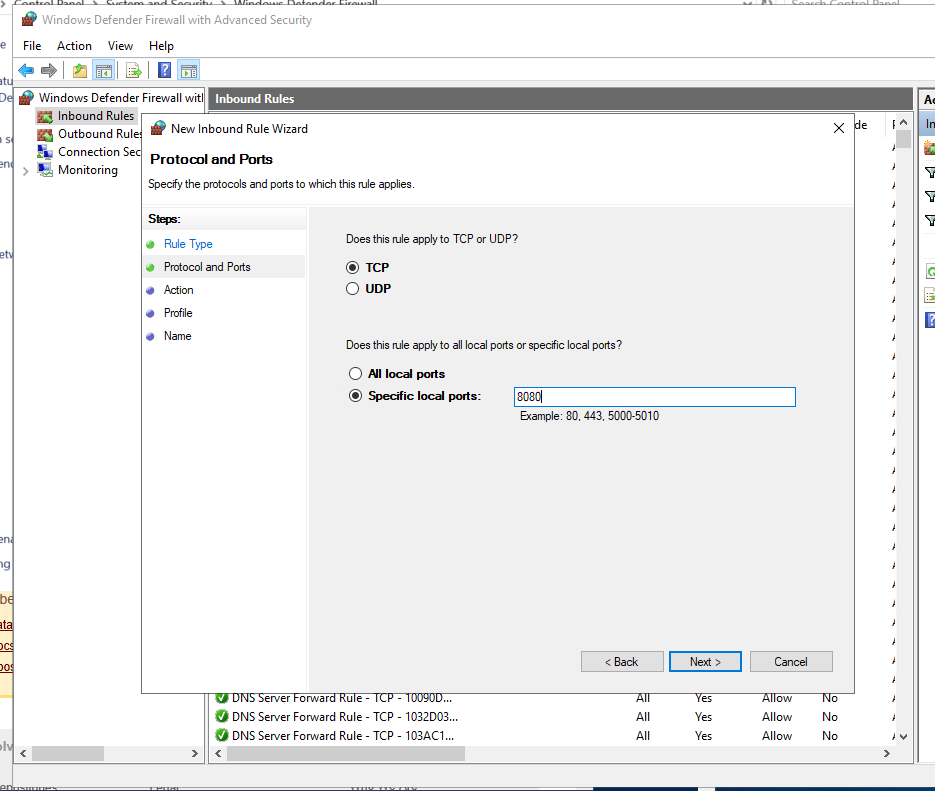Click the Forward arrow toolbar icon

[49, 70]
